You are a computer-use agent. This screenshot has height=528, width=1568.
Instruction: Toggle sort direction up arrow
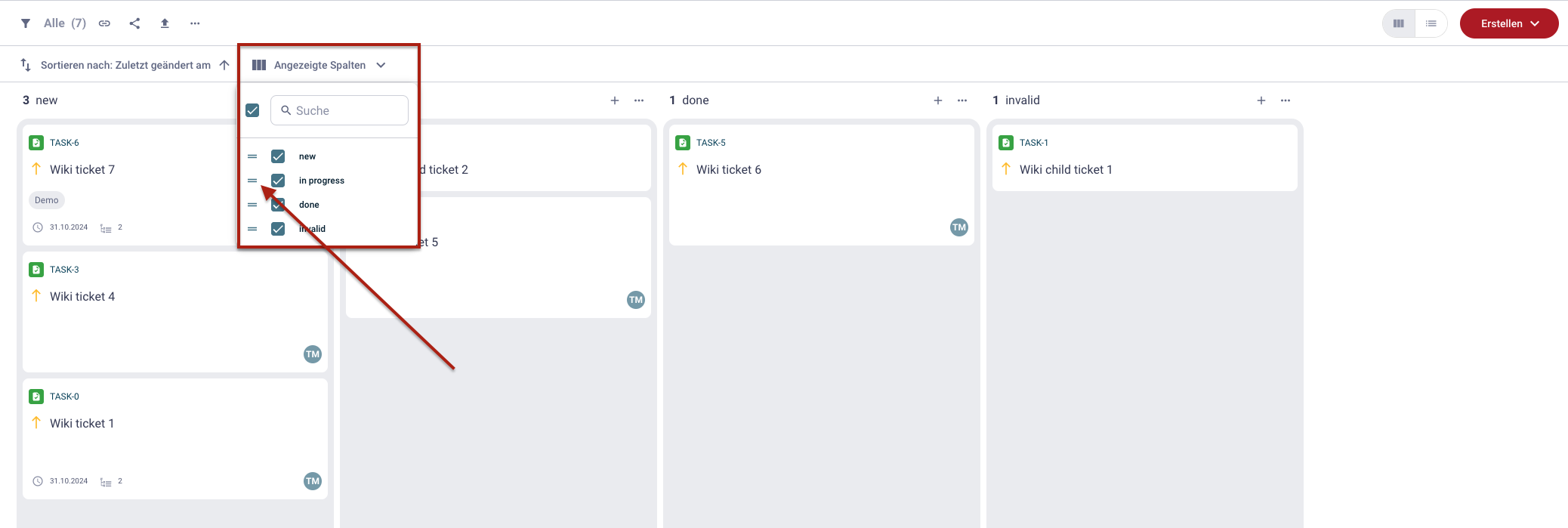(x=224, y=65)
